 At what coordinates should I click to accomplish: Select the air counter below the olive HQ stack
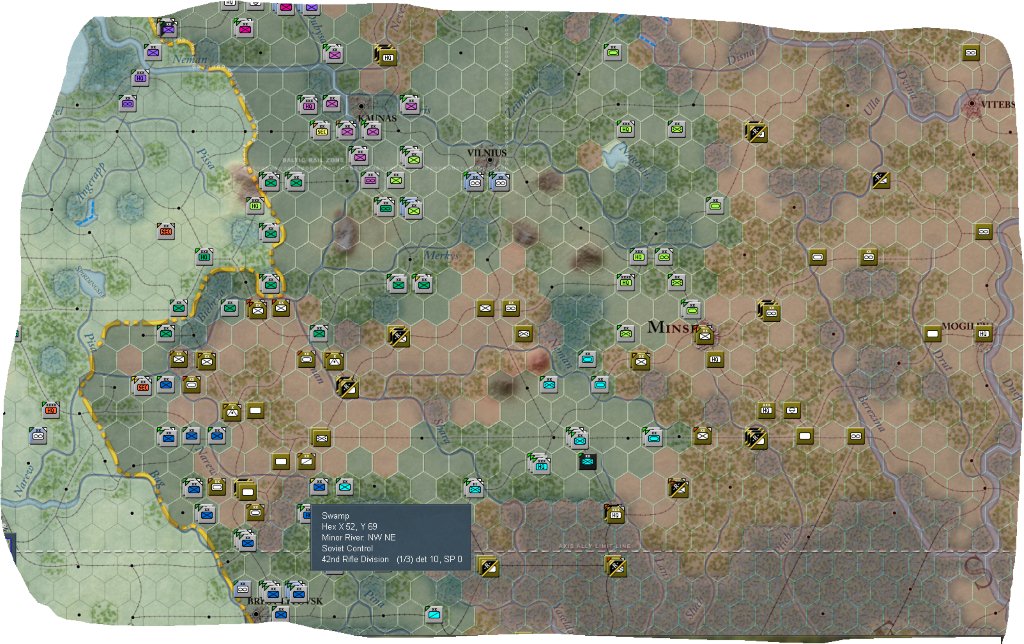[615, 566]
